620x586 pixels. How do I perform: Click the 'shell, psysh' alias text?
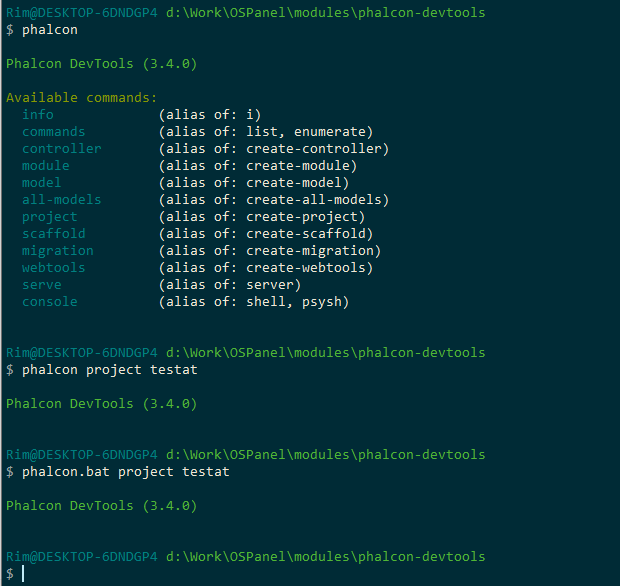(x=293, y=302)
